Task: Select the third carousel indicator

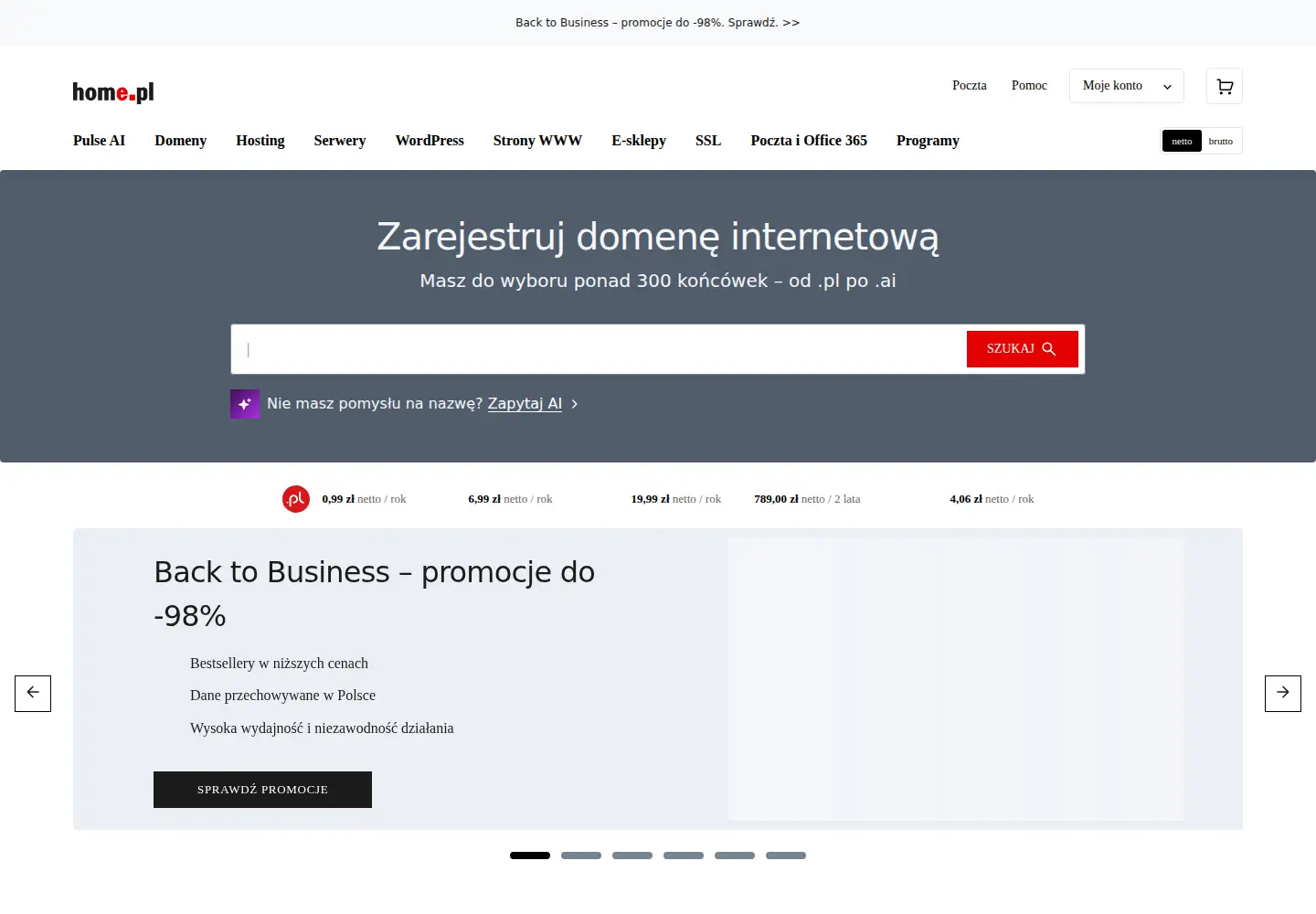Action: pyautogui.click(x=632, y=856)
